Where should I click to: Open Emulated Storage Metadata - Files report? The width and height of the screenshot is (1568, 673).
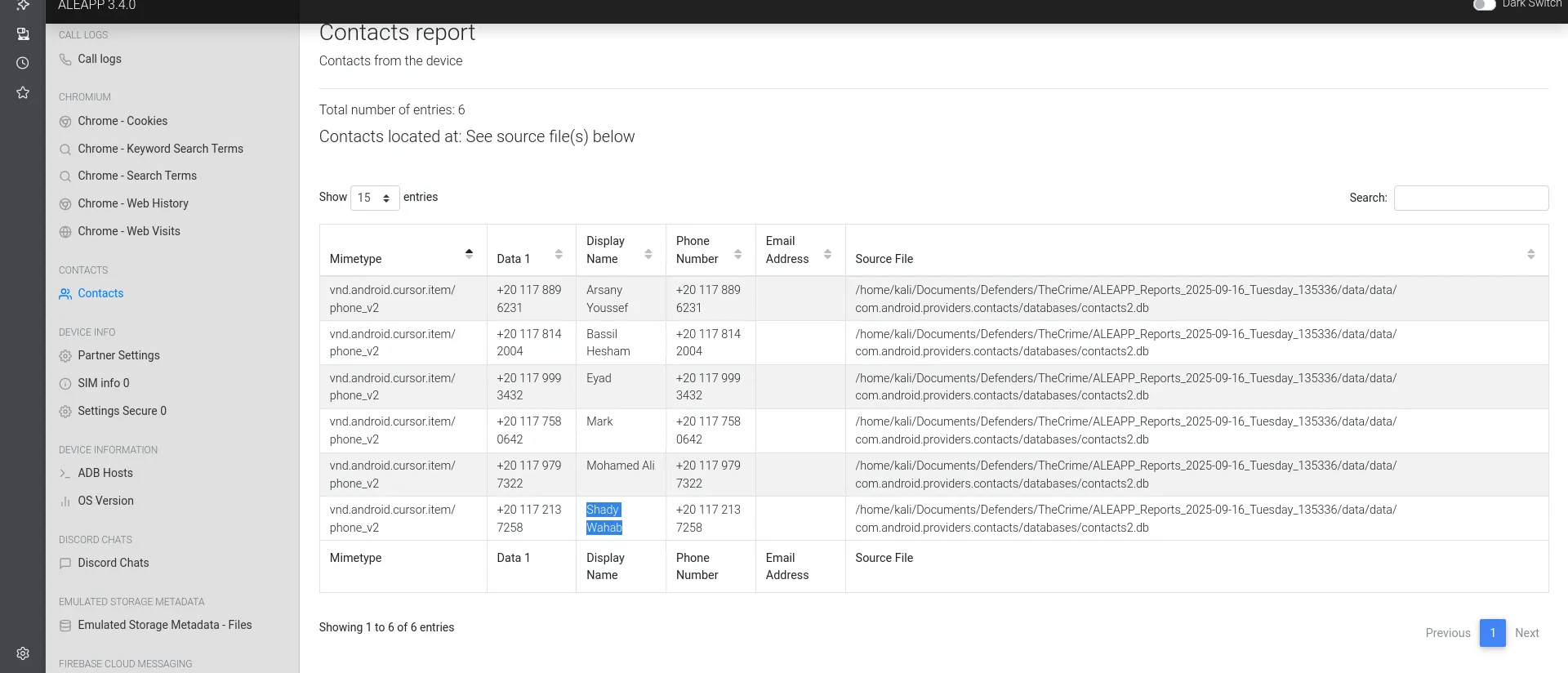165,625
